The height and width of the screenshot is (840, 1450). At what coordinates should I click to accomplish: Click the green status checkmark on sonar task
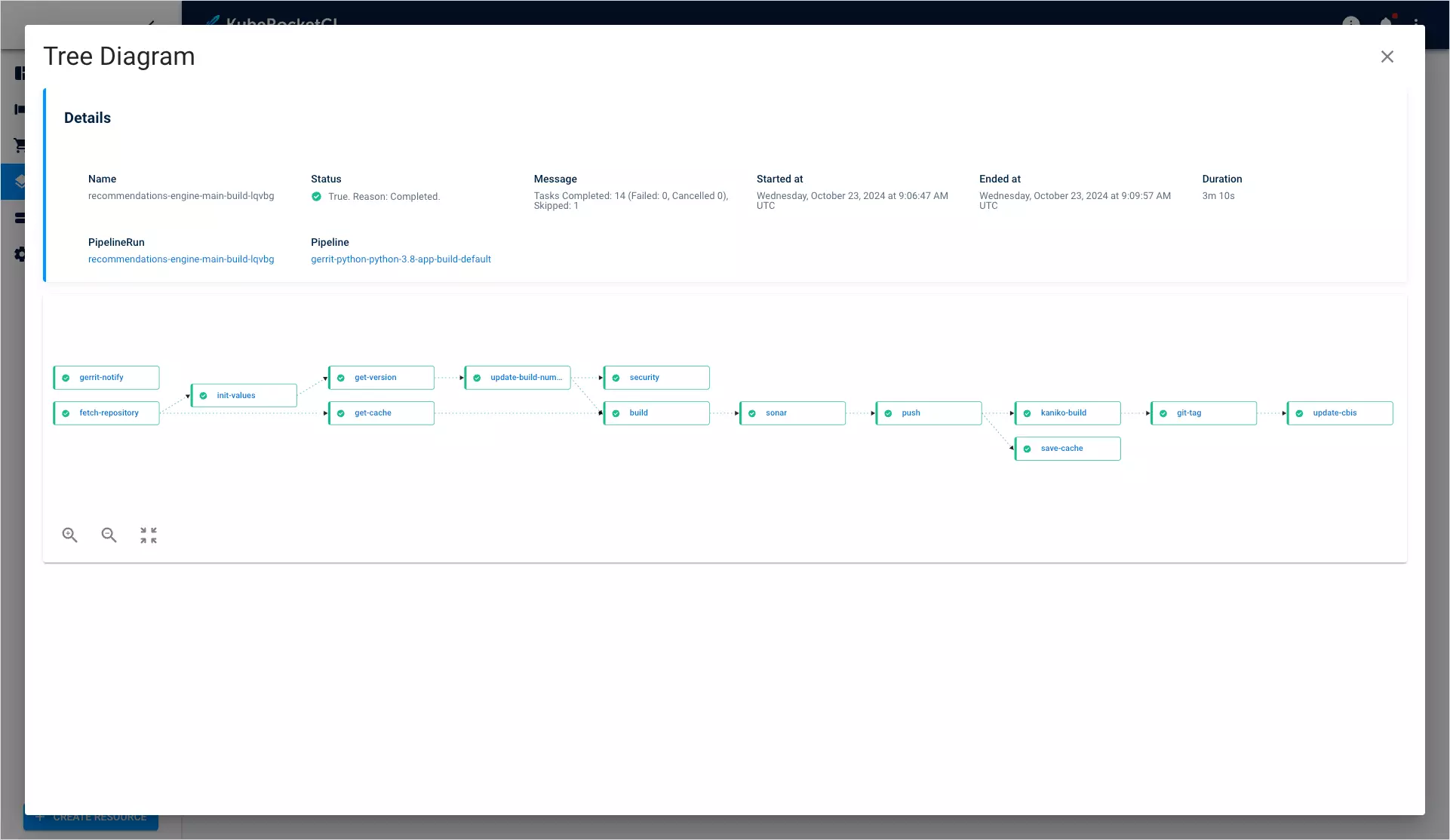tap(752, 412)
